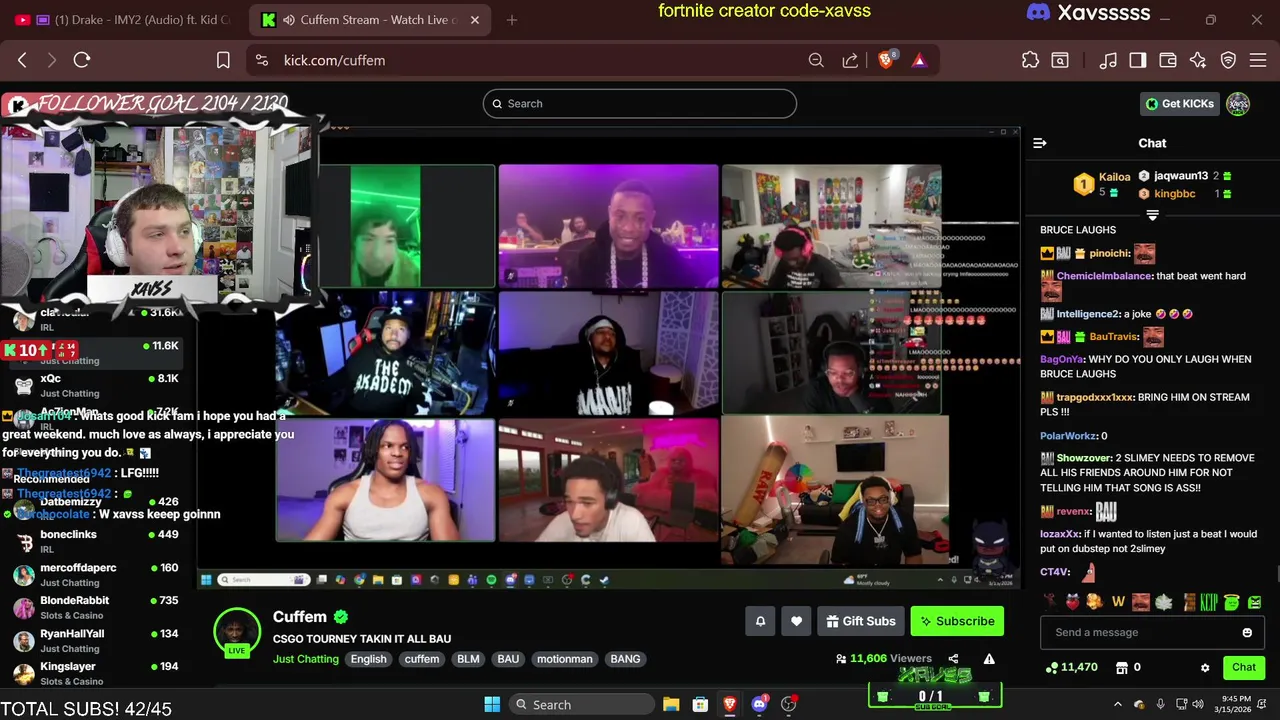Click the green Subscribe button
Viewport: 1280px width, 720px height.
[957, 621]
